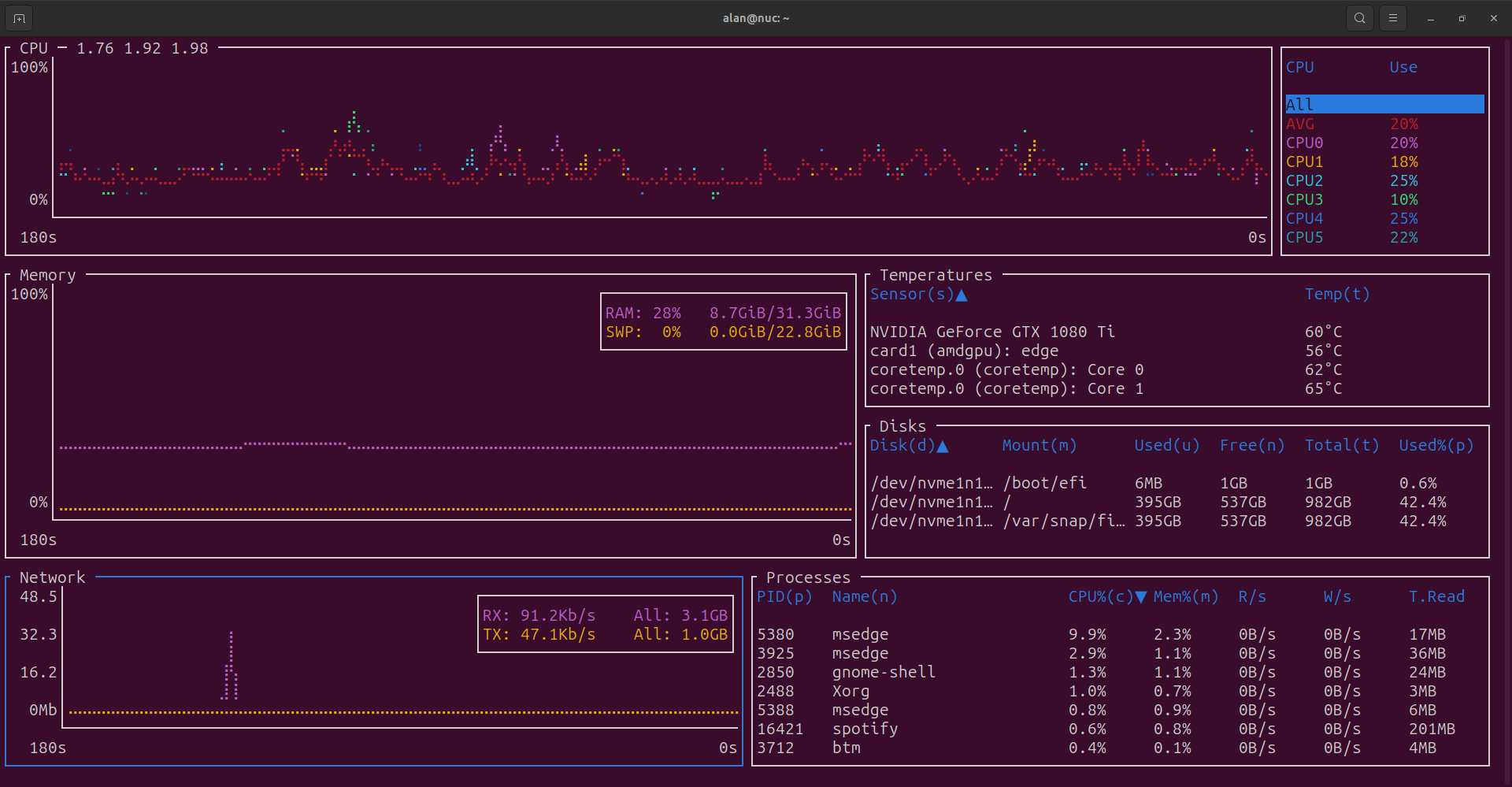Select the All entry in CPU list

(1384, 104)
